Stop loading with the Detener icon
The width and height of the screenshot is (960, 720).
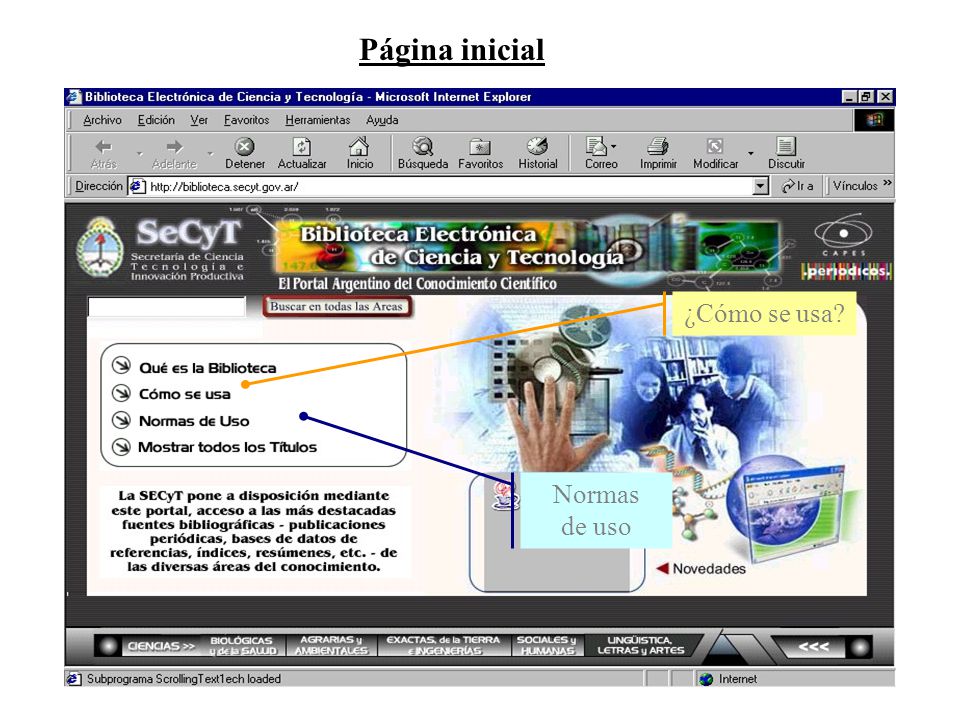click(244, 146)
